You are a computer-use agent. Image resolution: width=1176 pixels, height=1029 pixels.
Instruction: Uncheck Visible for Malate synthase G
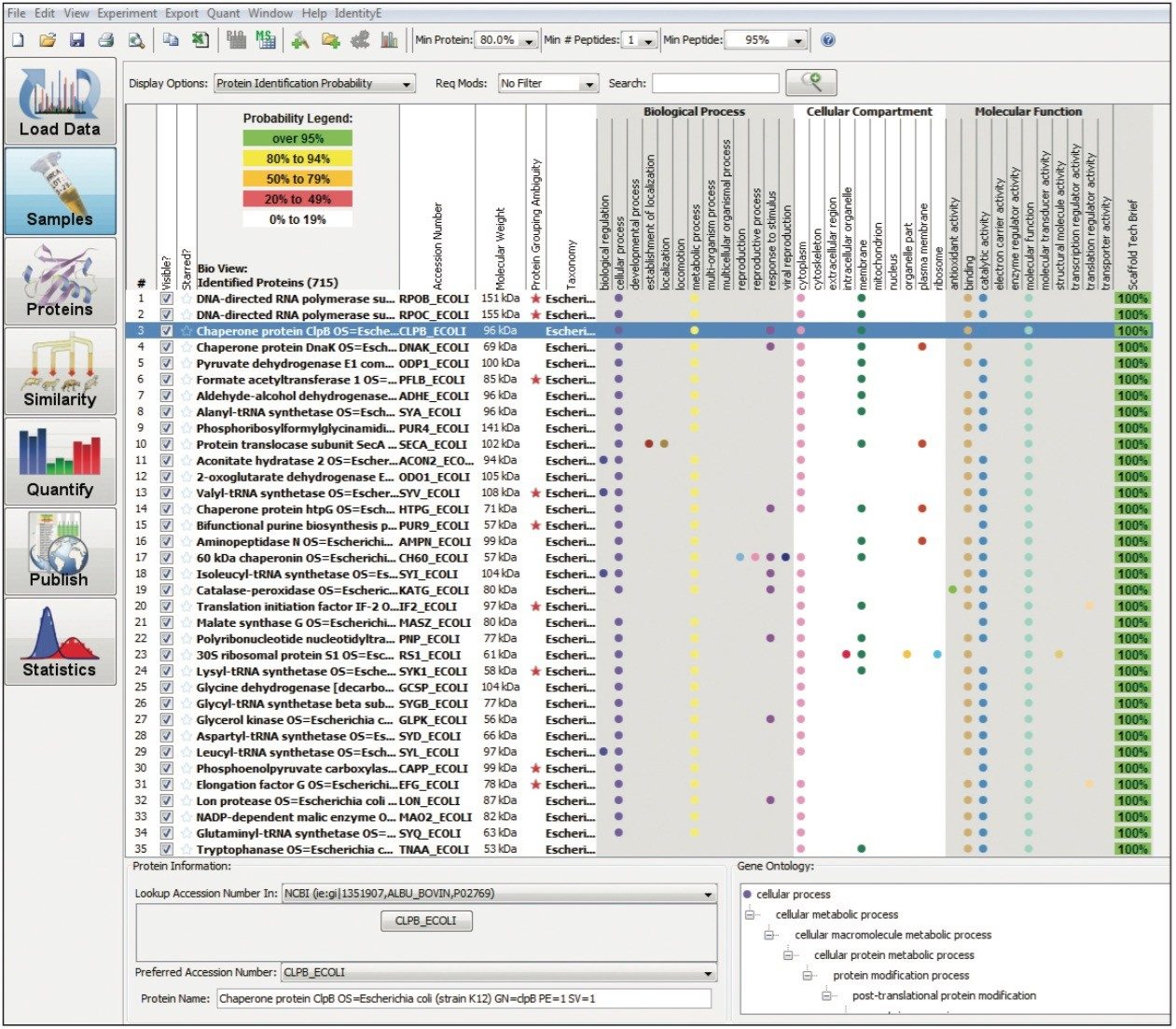(166, 623)
